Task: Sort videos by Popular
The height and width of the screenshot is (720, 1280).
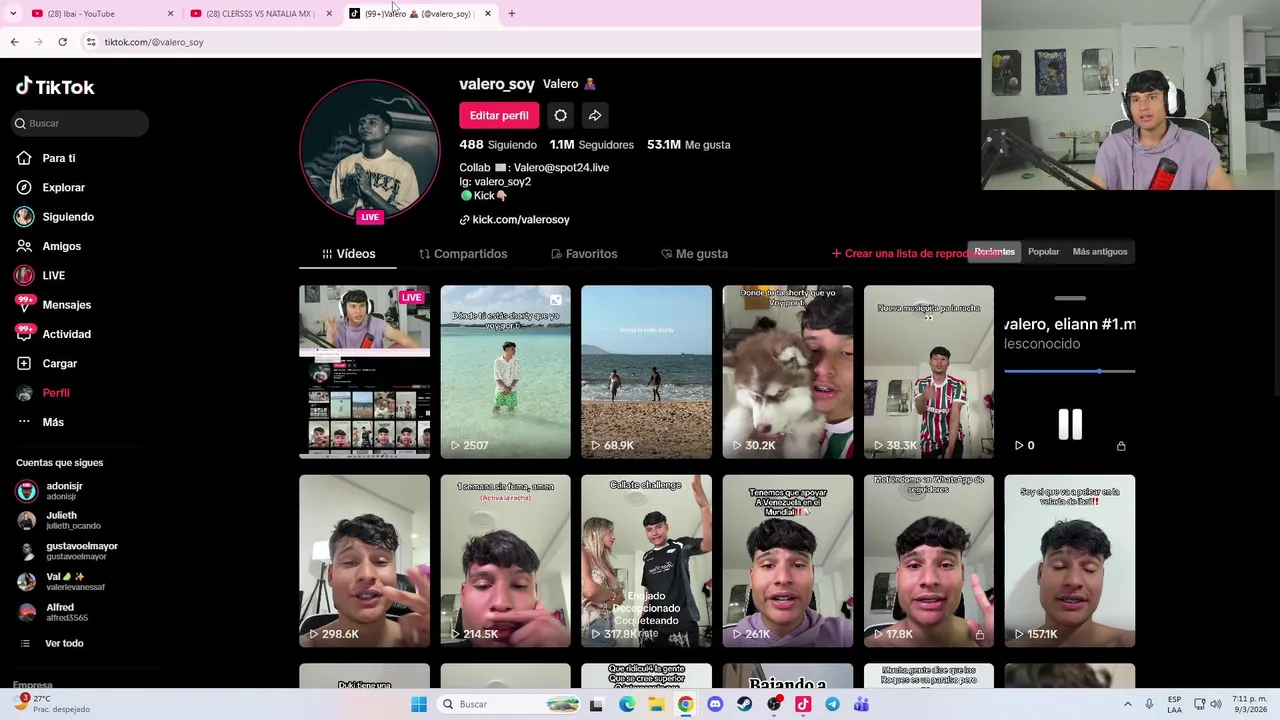Action: (1043, 252)
